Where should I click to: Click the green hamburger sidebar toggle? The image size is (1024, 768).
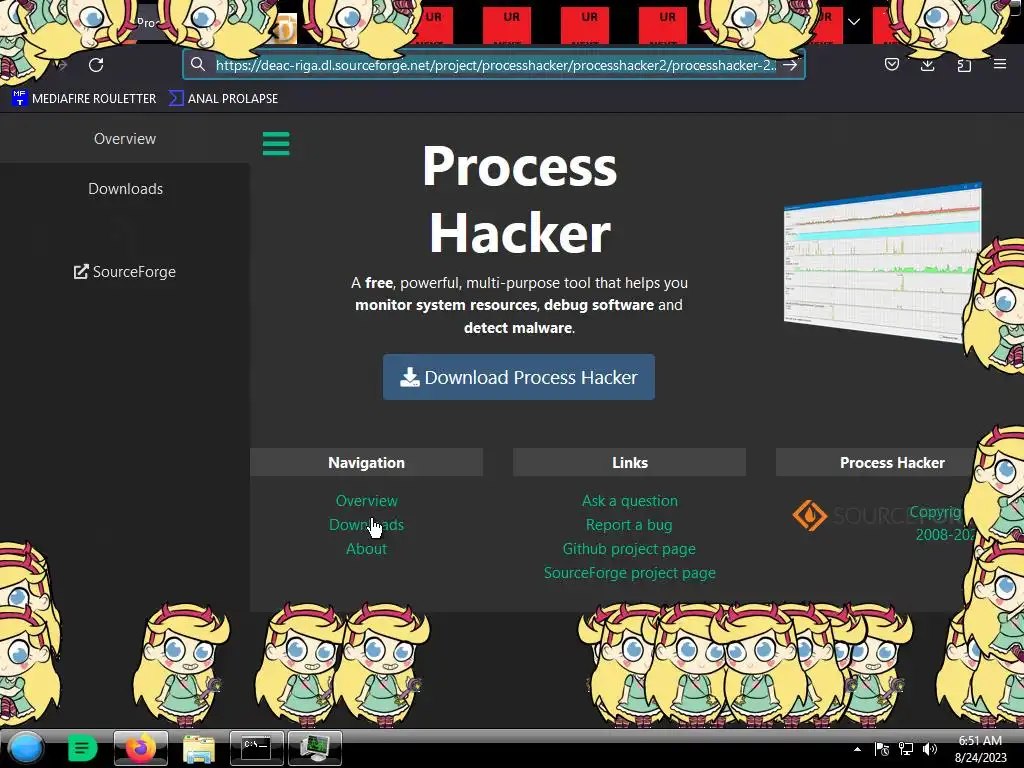point(276,144)
